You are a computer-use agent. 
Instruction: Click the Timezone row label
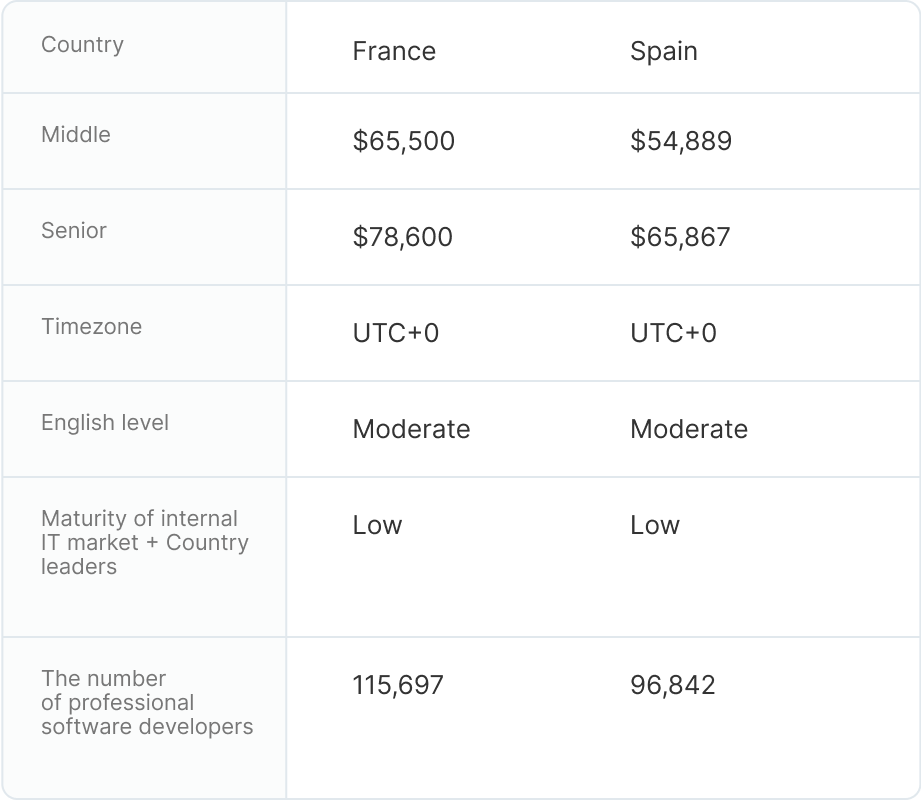[91, 327]
